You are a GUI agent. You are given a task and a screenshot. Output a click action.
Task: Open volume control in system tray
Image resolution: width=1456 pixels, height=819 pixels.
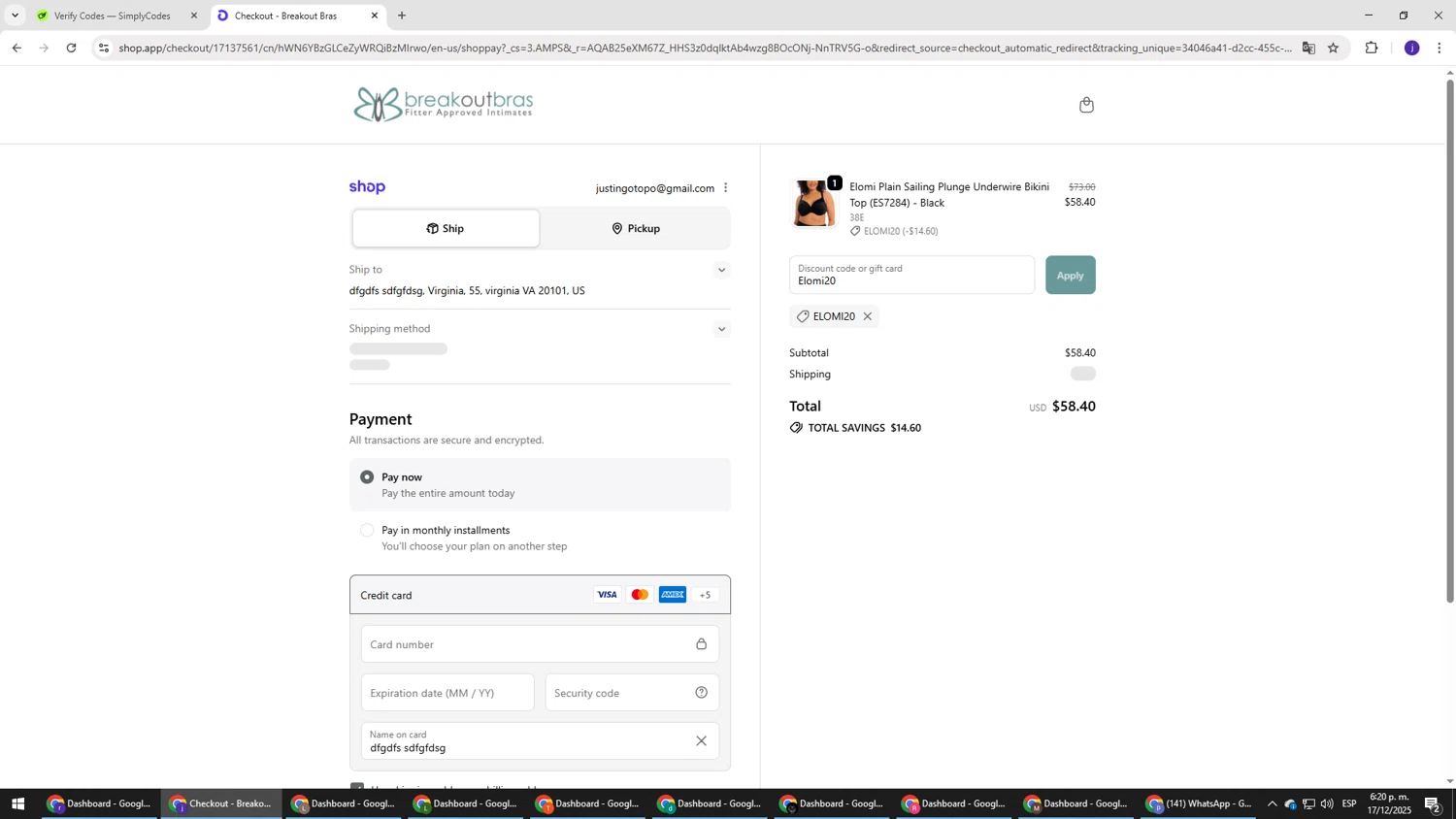point(1327,803)
